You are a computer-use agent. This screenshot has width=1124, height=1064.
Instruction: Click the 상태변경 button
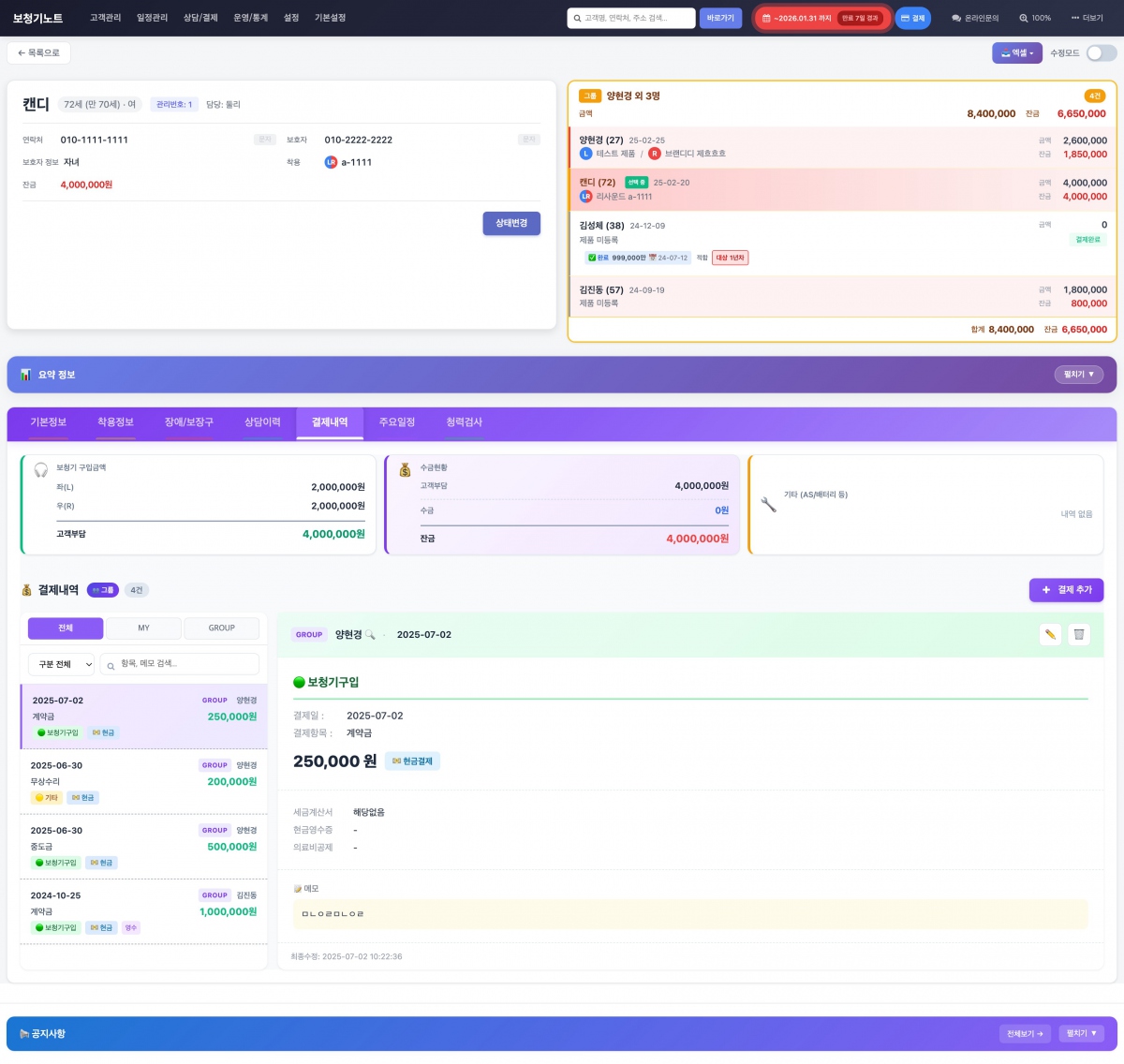coord(511,223)
